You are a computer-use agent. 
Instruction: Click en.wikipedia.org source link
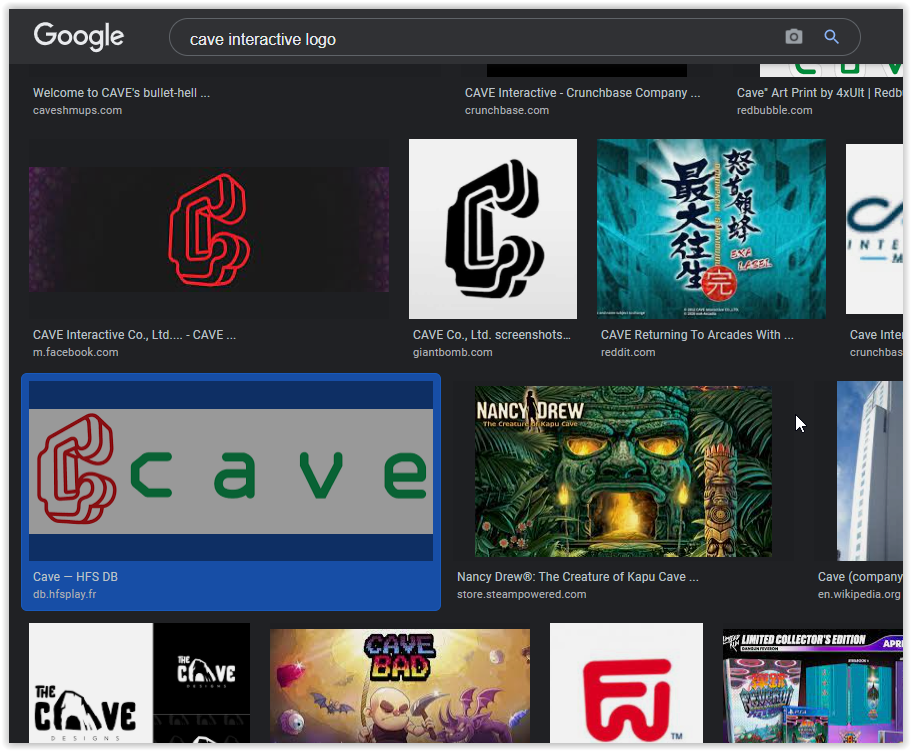point(859,595)
